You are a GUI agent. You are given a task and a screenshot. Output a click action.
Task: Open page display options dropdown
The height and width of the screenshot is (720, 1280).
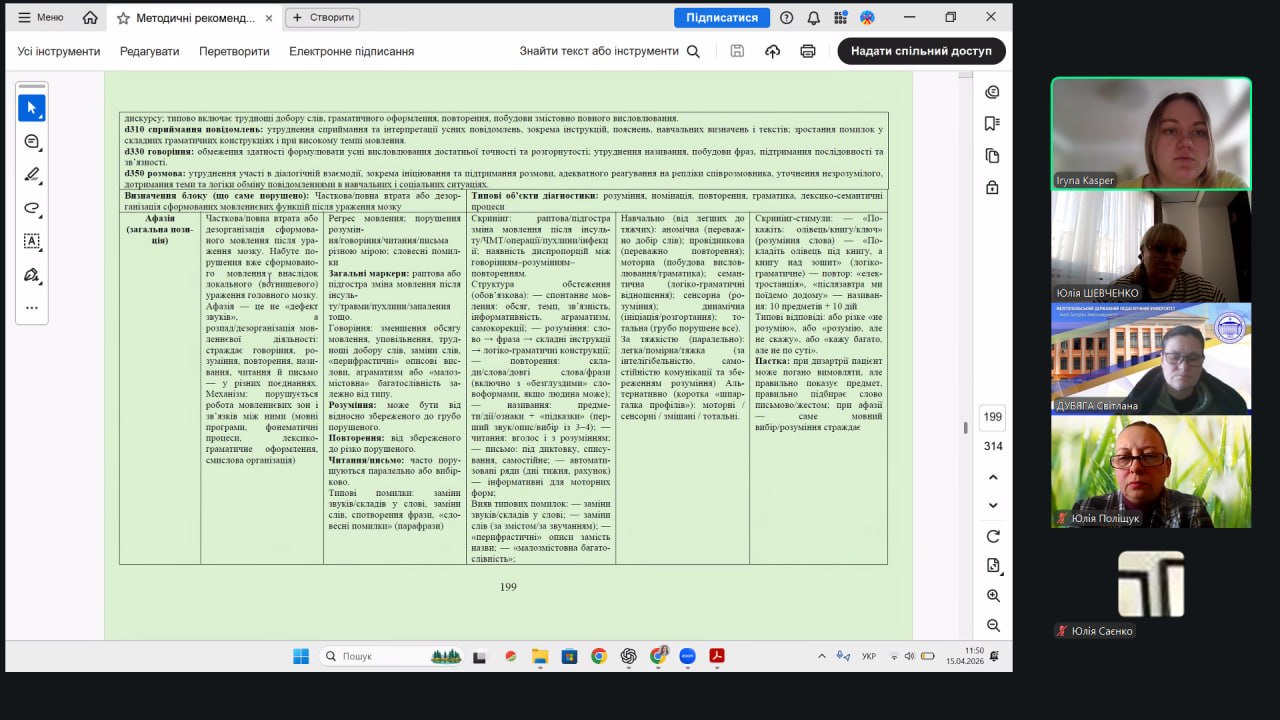[993, 566]
